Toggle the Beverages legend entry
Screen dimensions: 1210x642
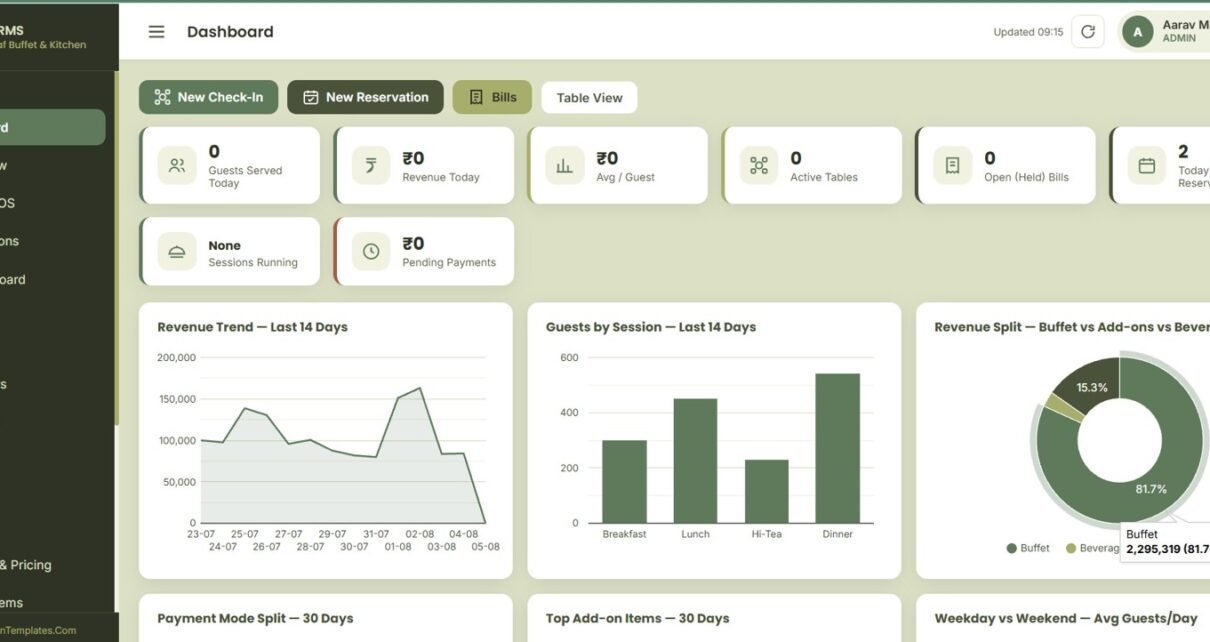[1091, 548]
